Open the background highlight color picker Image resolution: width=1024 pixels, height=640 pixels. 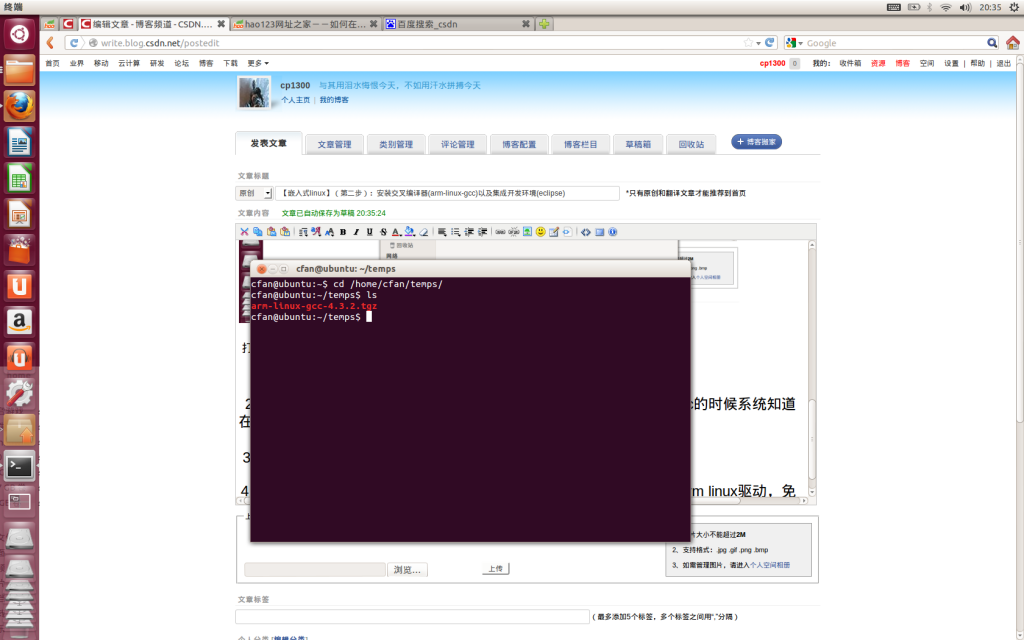409,232
